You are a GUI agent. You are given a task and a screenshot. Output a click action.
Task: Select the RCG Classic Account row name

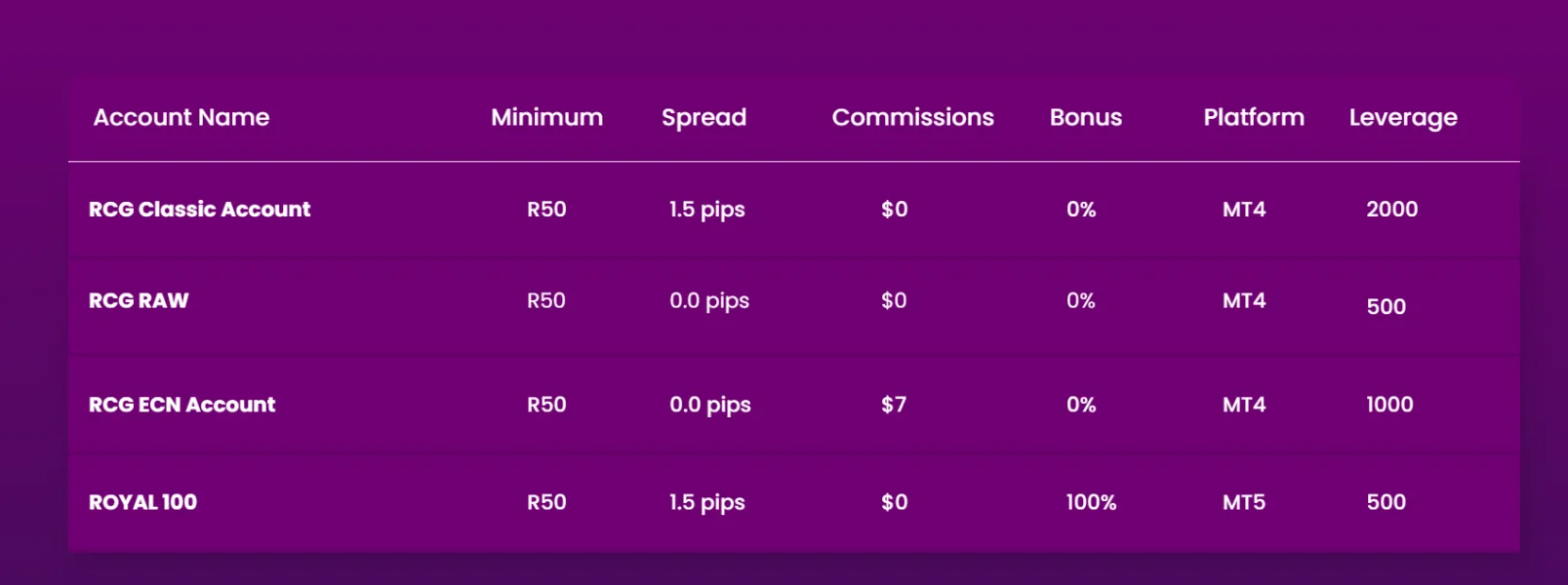pos(199,210)
